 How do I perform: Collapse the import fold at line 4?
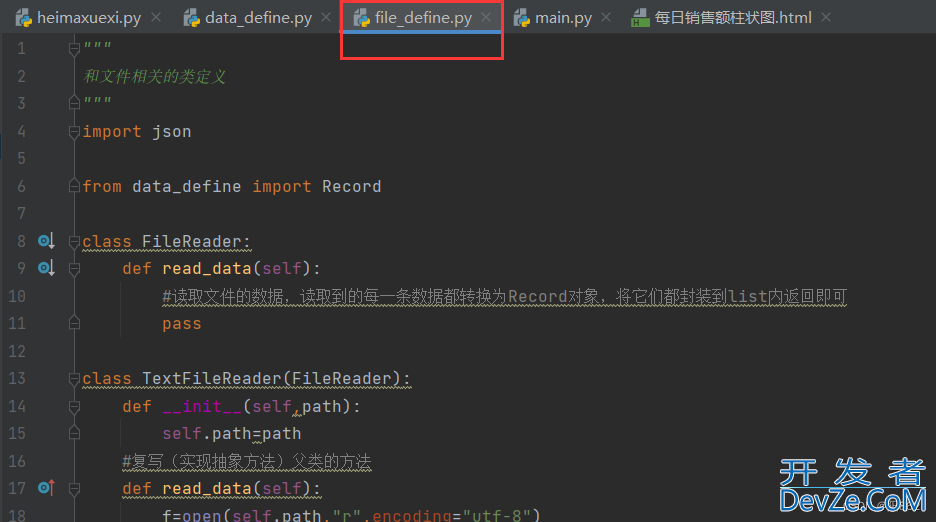(x=74, y=131)
